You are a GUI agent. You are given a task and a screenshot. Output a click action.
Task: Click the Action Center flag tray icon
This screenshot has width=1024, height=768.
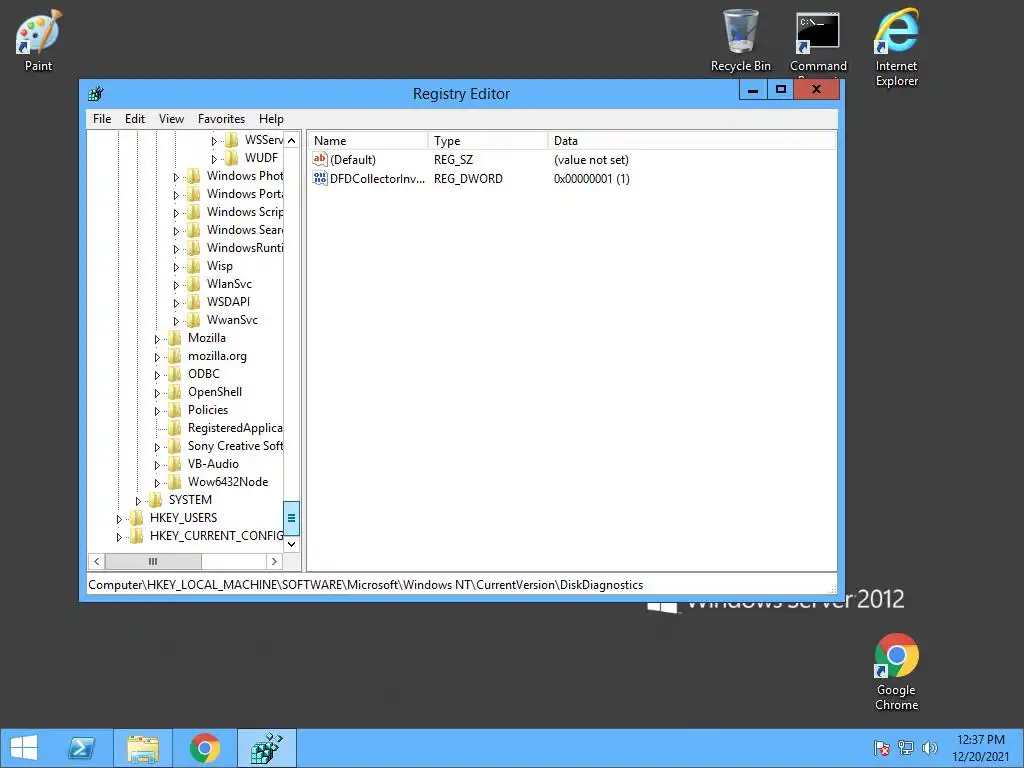882,748
